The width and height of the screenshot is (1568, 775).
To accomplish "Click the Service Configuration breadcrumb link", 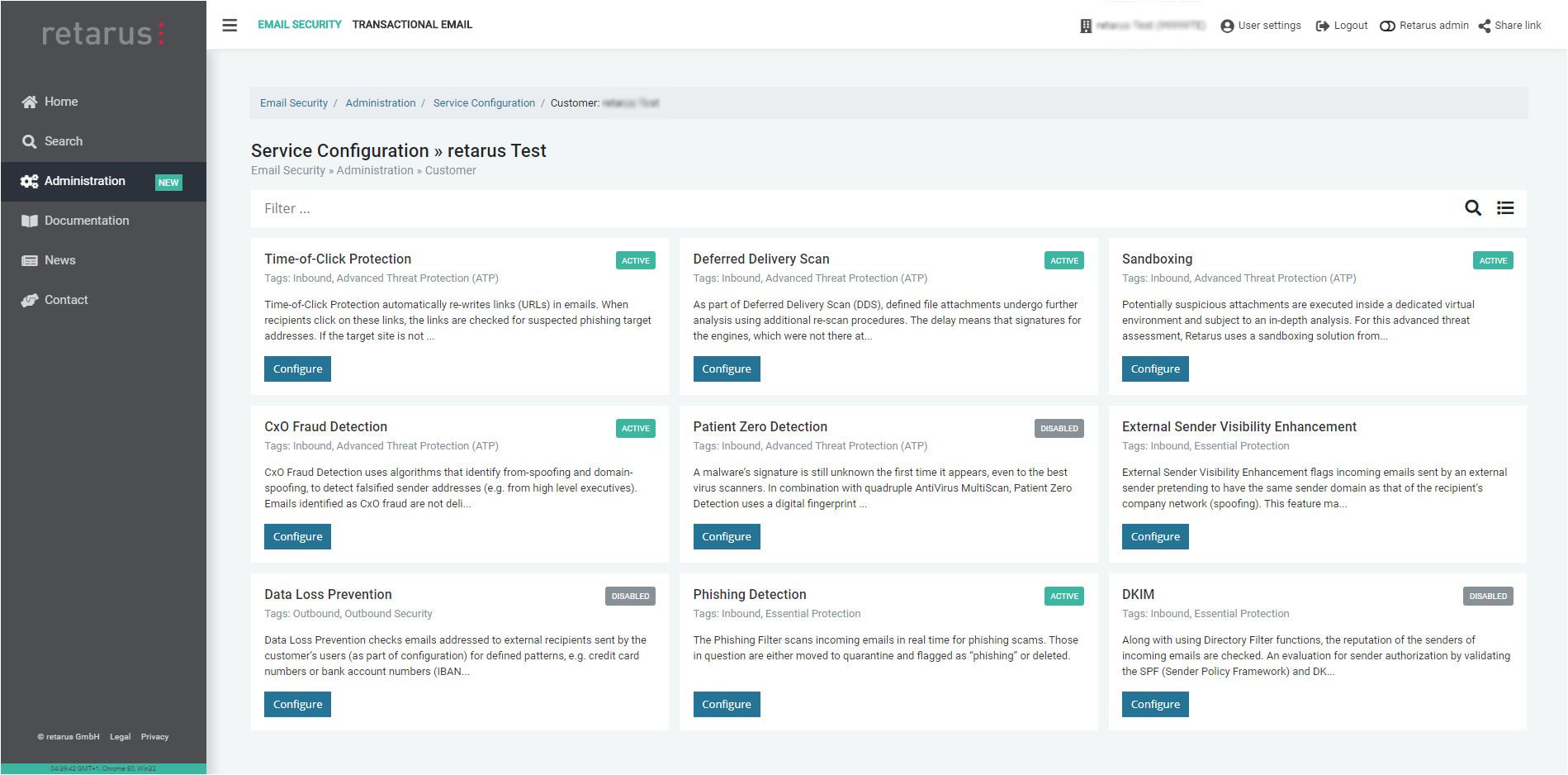I will [484, 103].
